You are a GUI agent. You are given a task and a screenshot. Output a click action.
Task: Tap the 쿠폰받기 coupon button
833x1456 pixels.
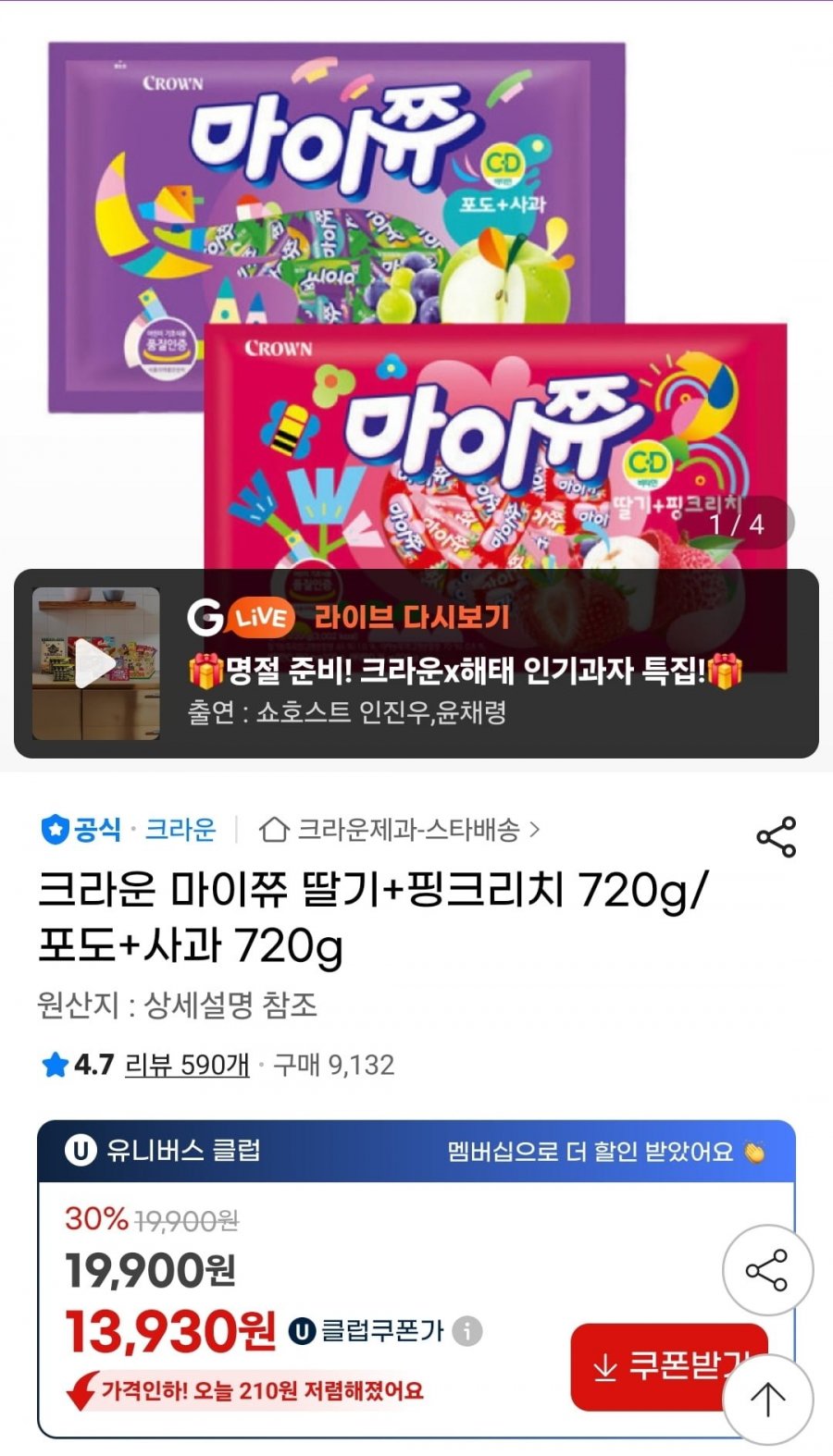pos(669,1366)
